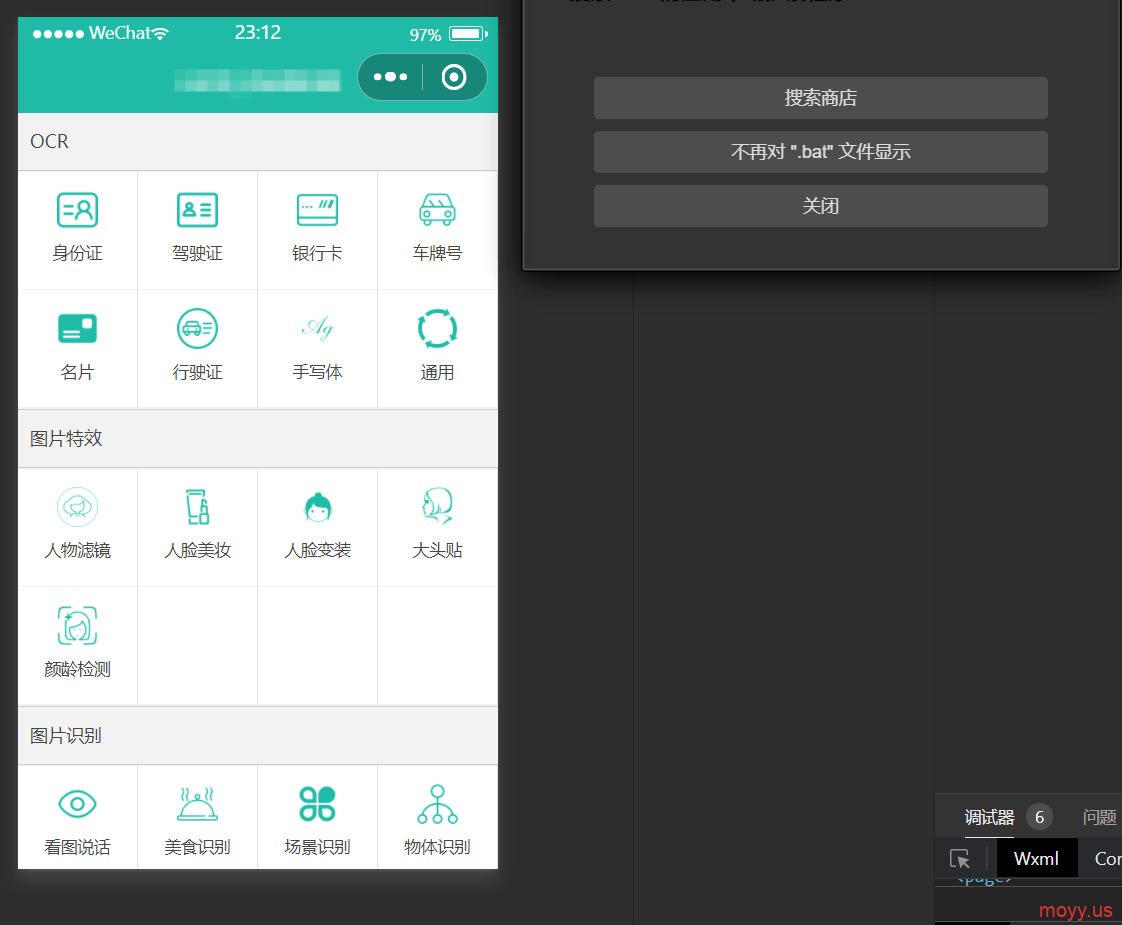Activate the element inspector arrow in debugger
This screenshot has height=925, width=1122.
pyautogui.click(x=960, y=858)
